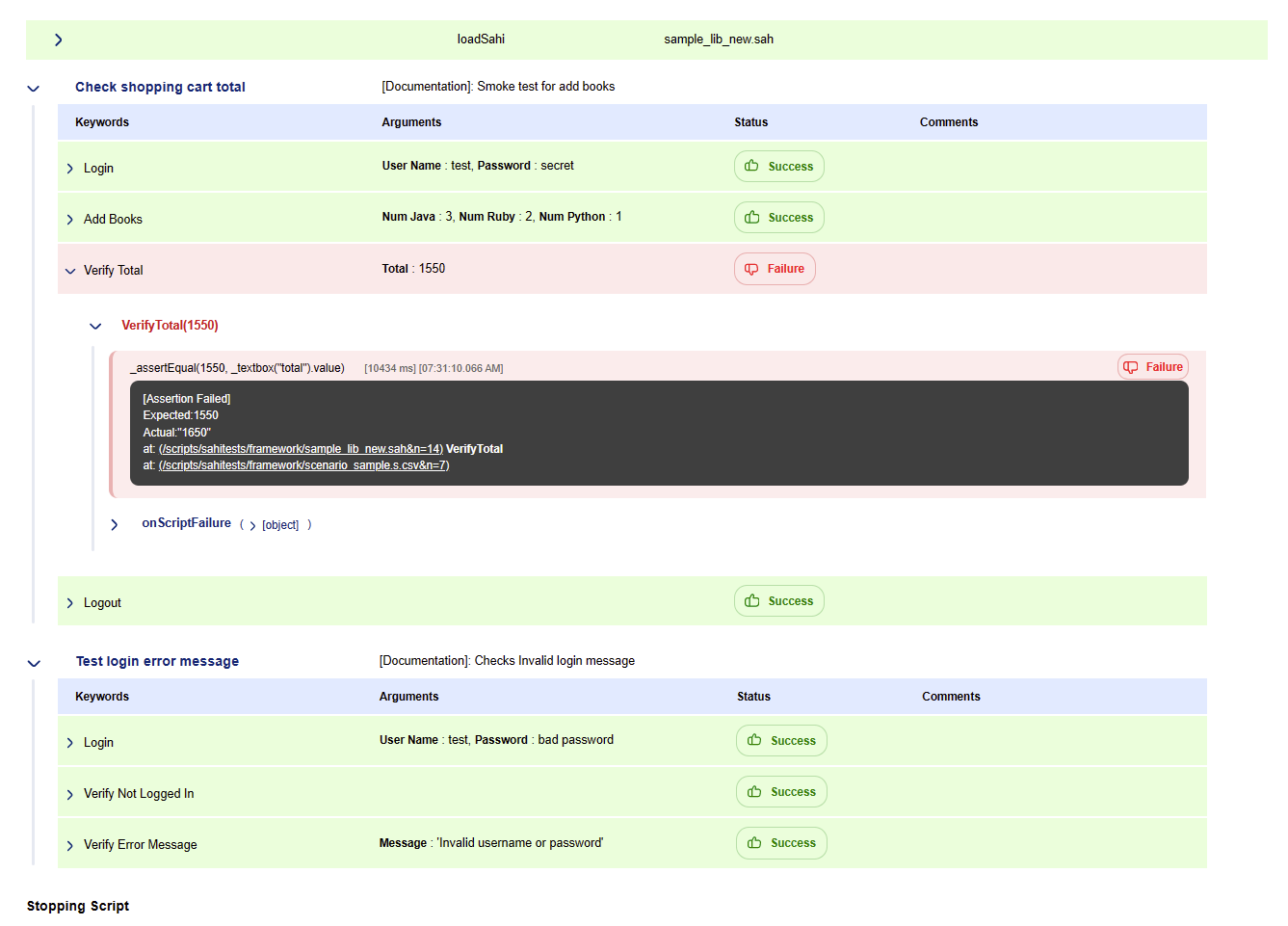Screen dimensions: 1288x926
Task: Collapse the Verify Total keyword row
Action: coord(70,271)
